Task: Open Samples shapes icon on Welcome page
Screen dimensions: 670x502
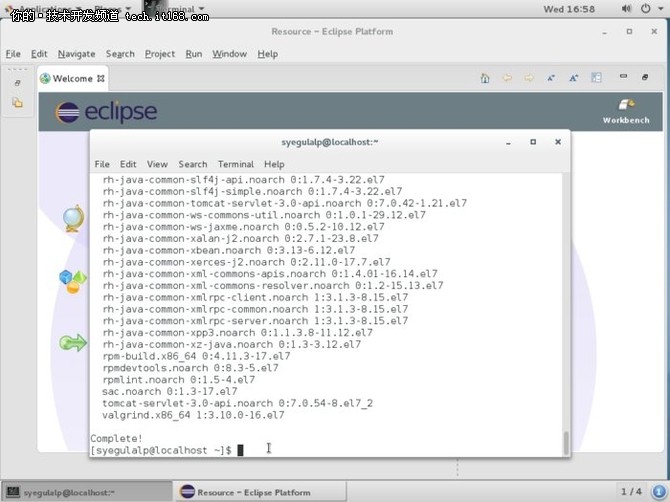Action: pyautogui.click(x=73, y=282)
